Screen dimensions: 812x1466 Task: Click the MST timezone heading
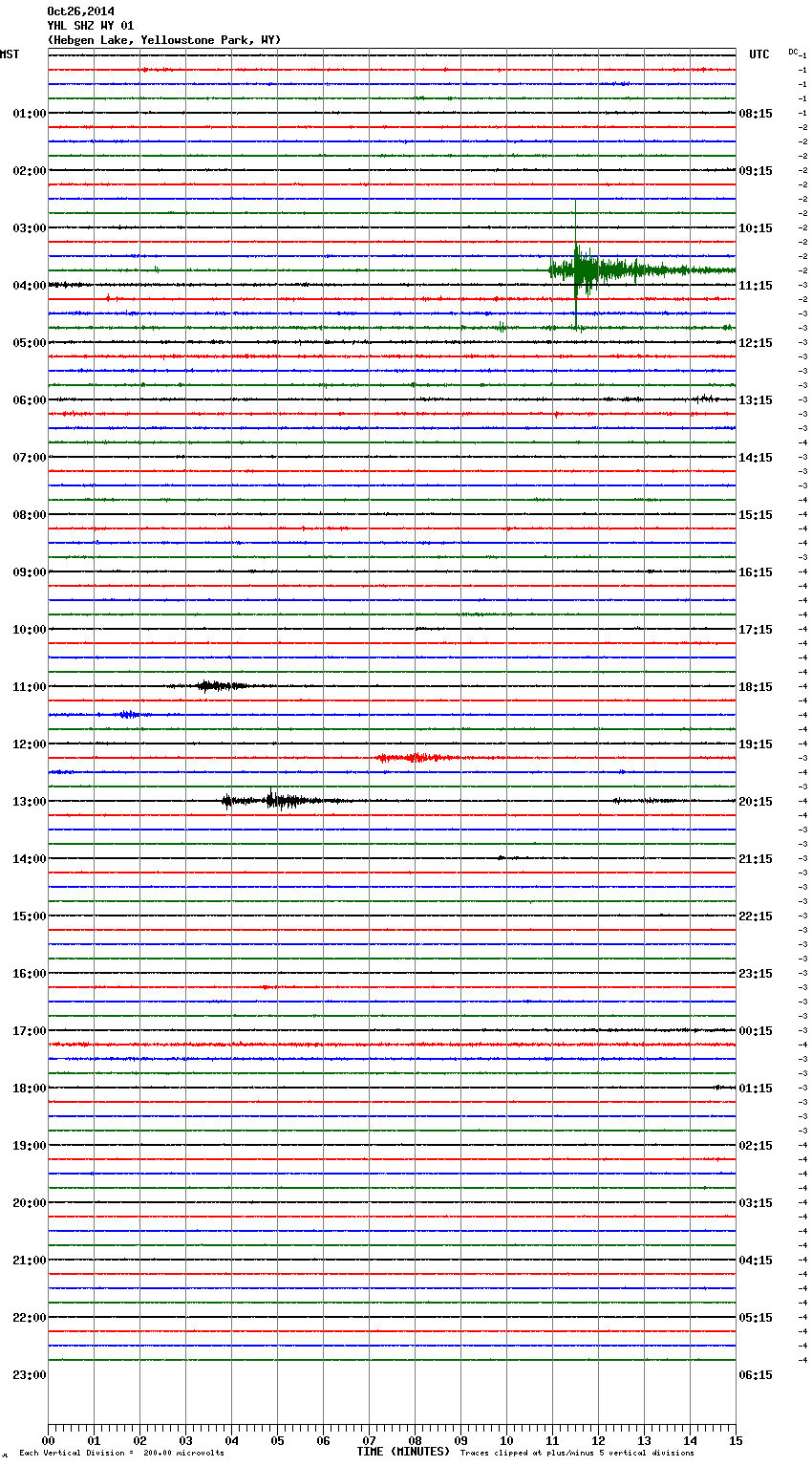[10, 54]
